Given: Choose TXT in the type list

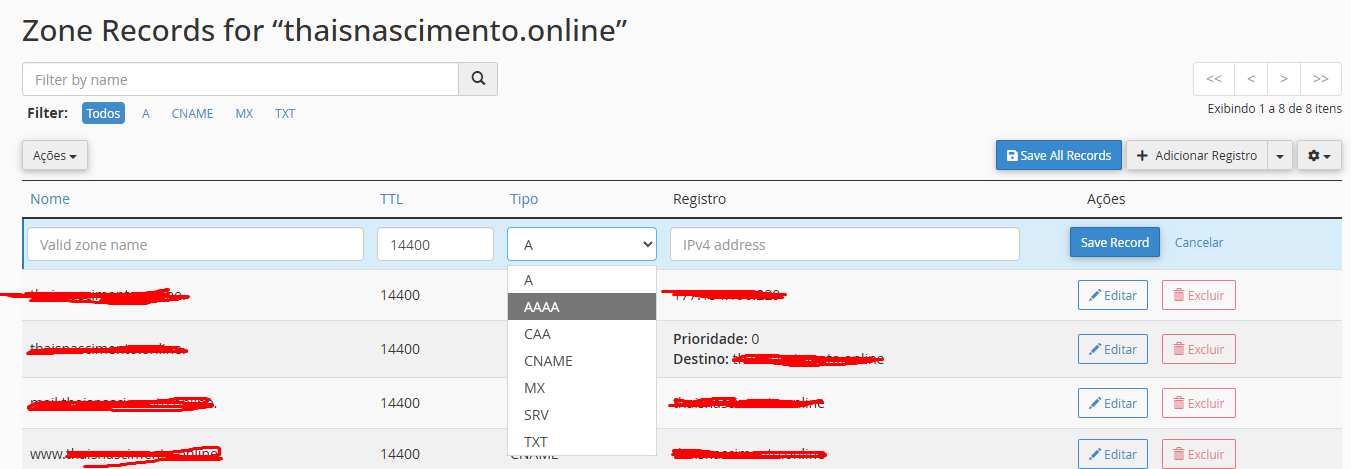Looking at the screenshot, I should (x=582, y=442).
